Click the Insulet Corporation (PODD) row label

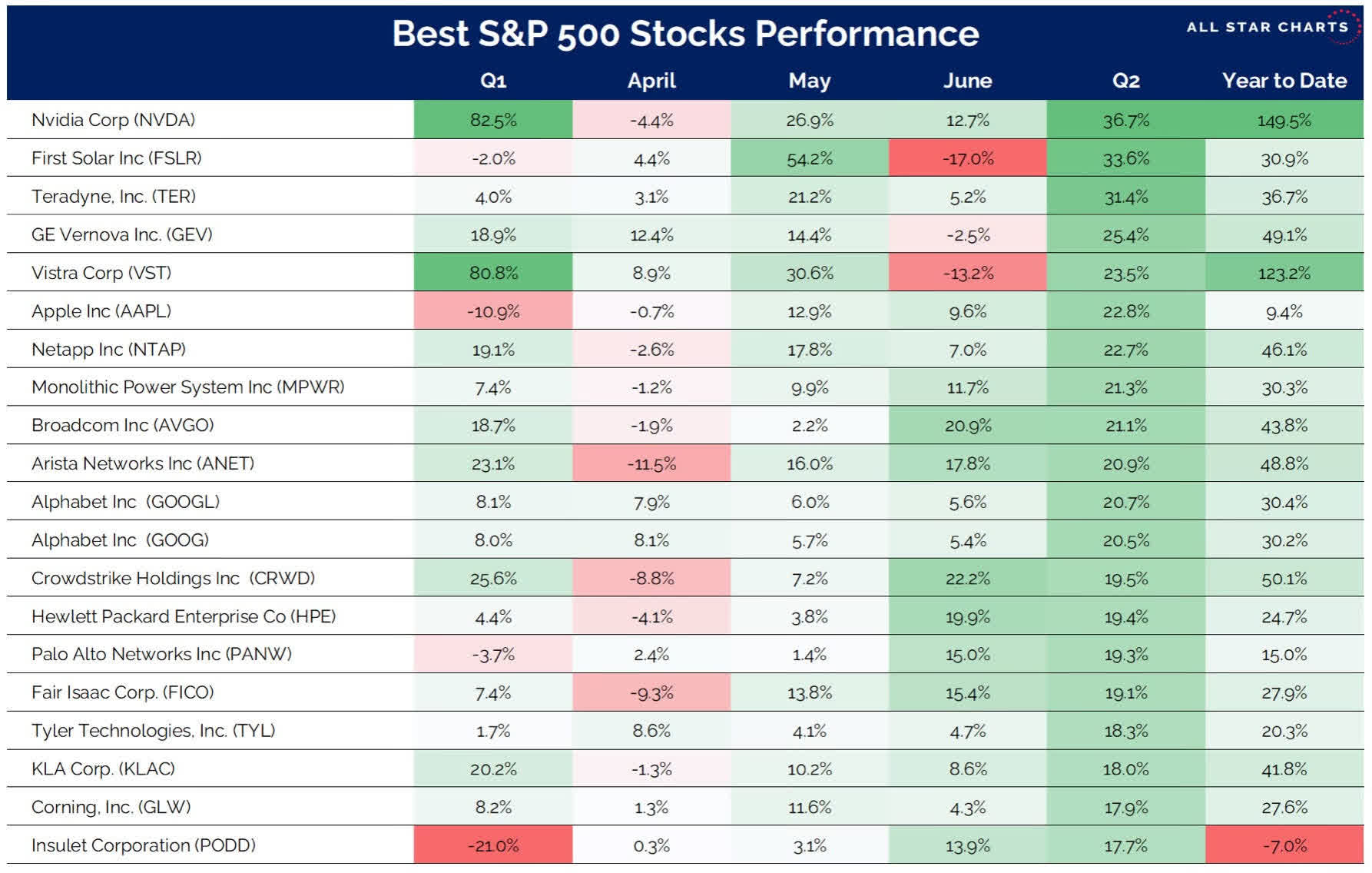[143, 845]
